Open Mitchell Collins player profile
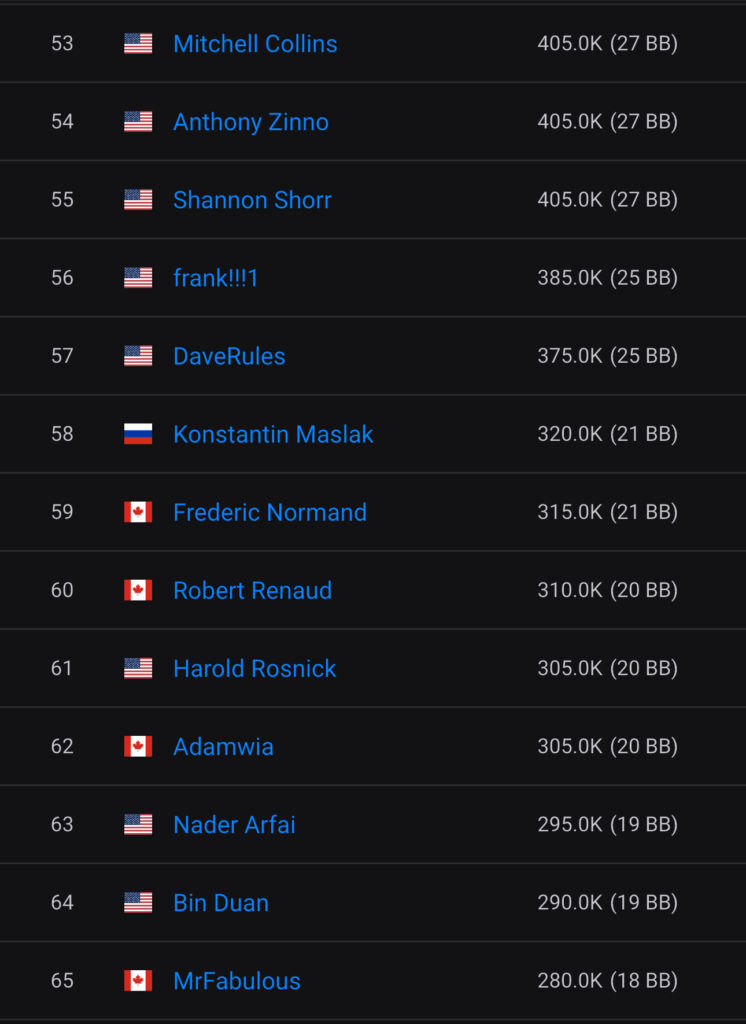This screenshot has width=746, height=1024. [255, 44]
